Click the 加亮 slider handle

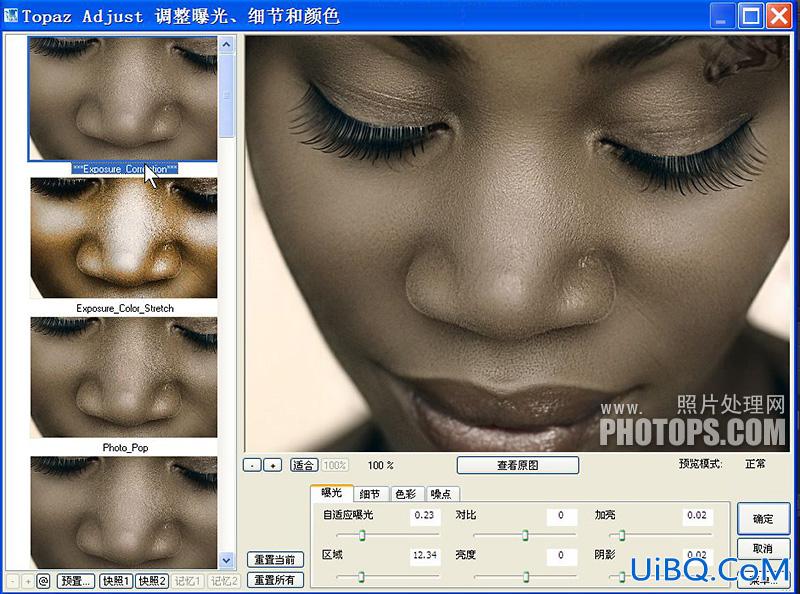click(x=621, y=535)
